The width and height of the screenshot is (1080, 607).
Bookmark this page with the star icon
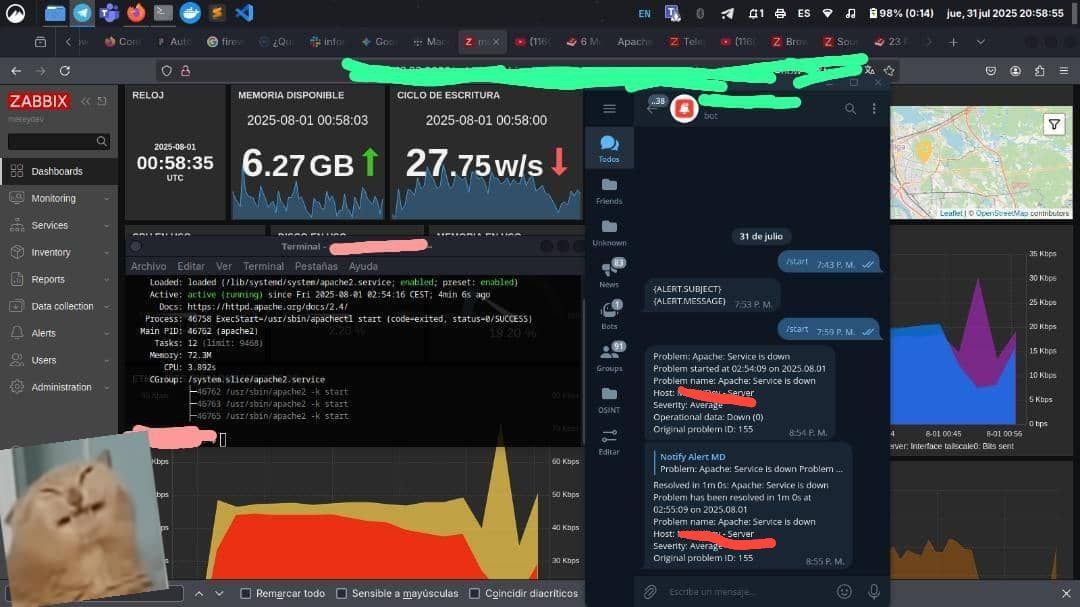889,71
